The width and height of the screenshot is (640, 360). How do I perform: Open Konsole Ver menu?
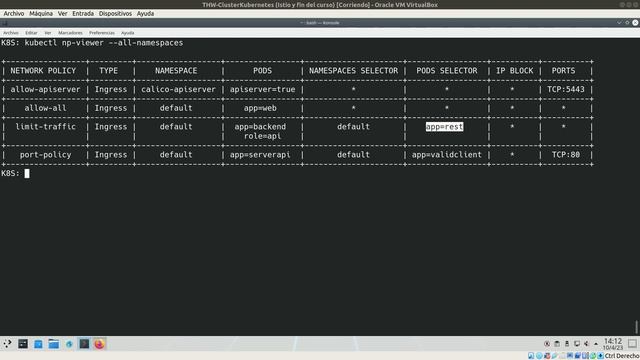pyautogui.click(x=48, y=33)
